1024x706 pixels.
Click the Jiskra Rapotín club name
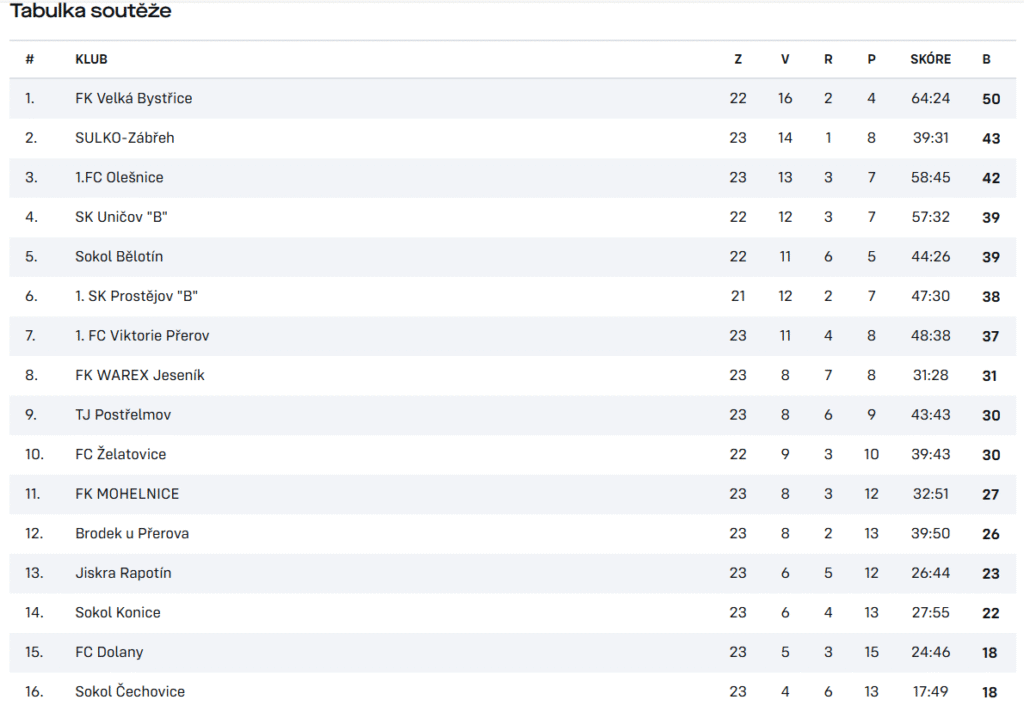(x=123, y=573)
